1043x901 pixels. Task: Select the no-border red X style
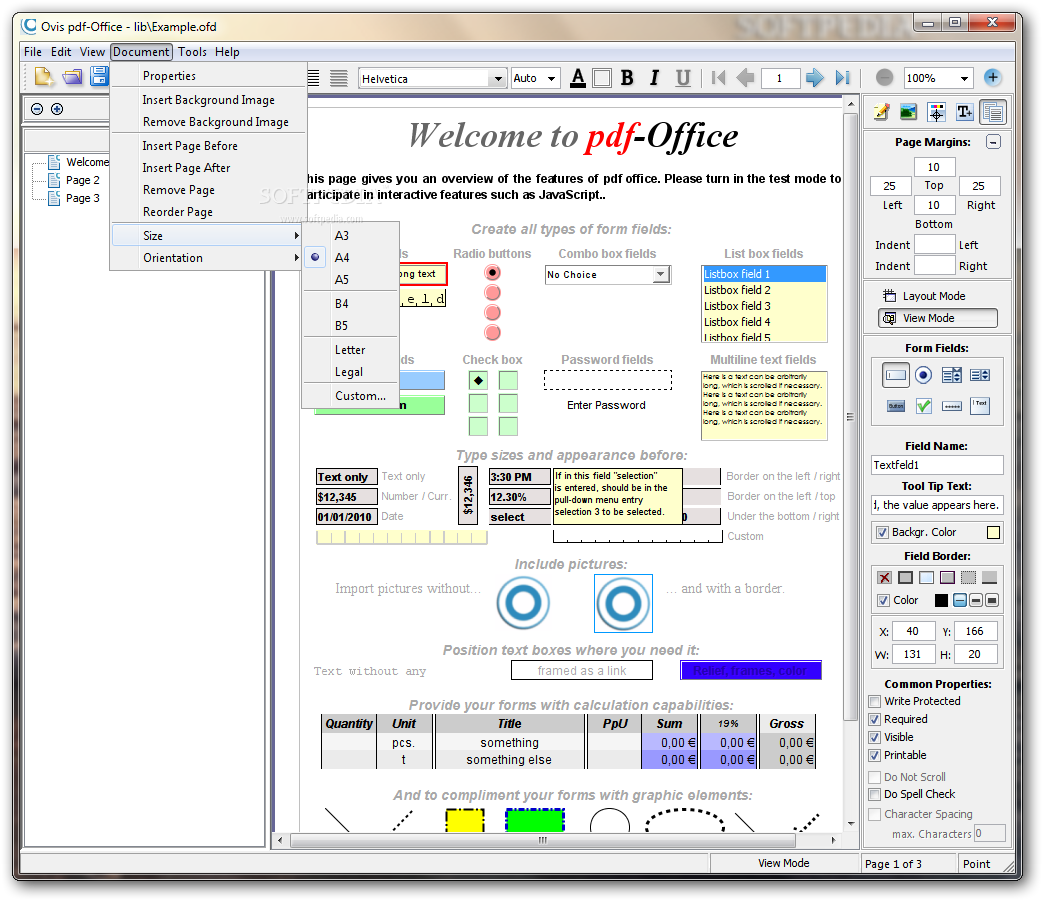click(883, 577)
